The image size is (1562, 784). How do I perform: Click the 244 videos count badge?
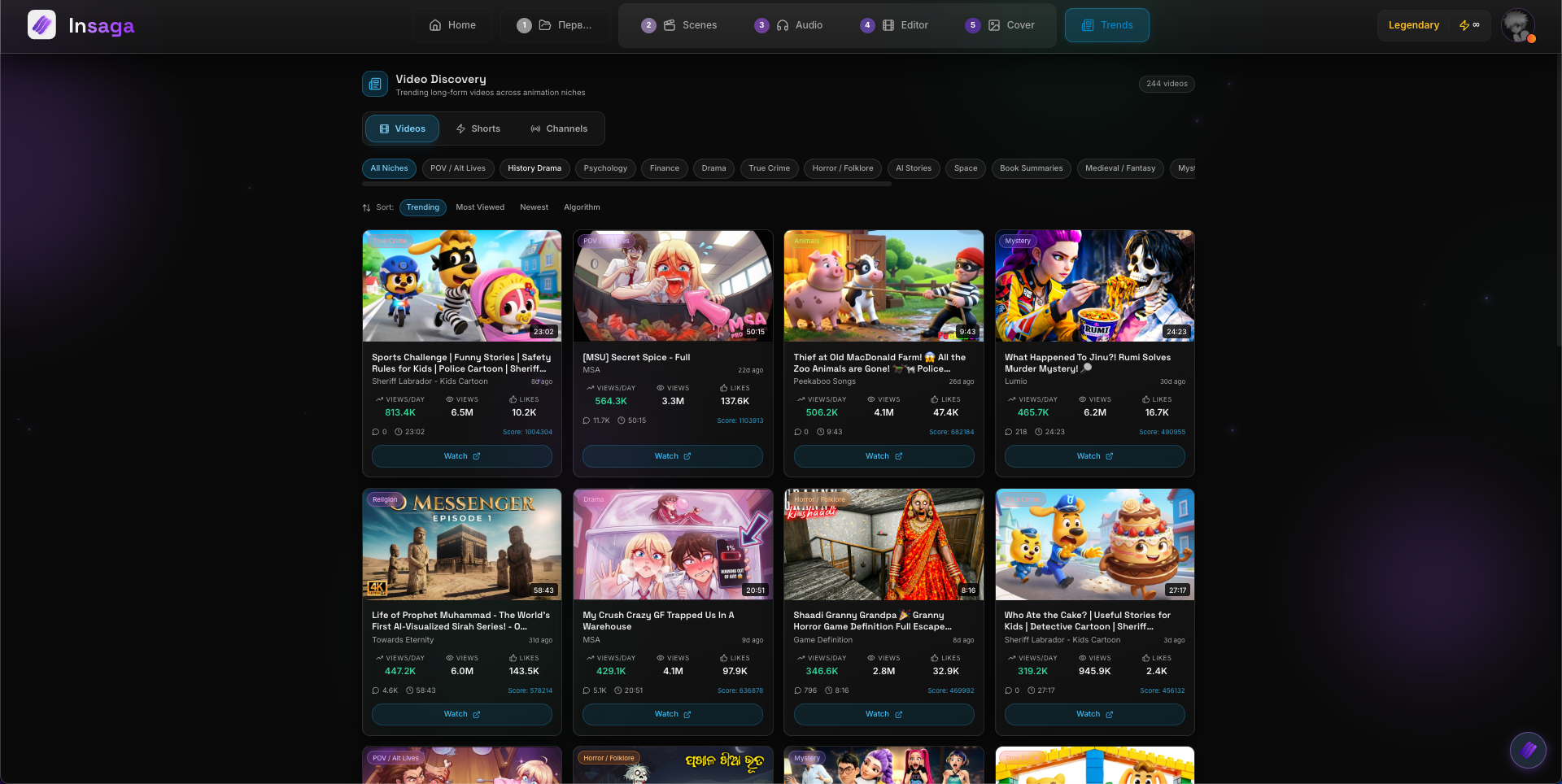(x=1167, y=84)
